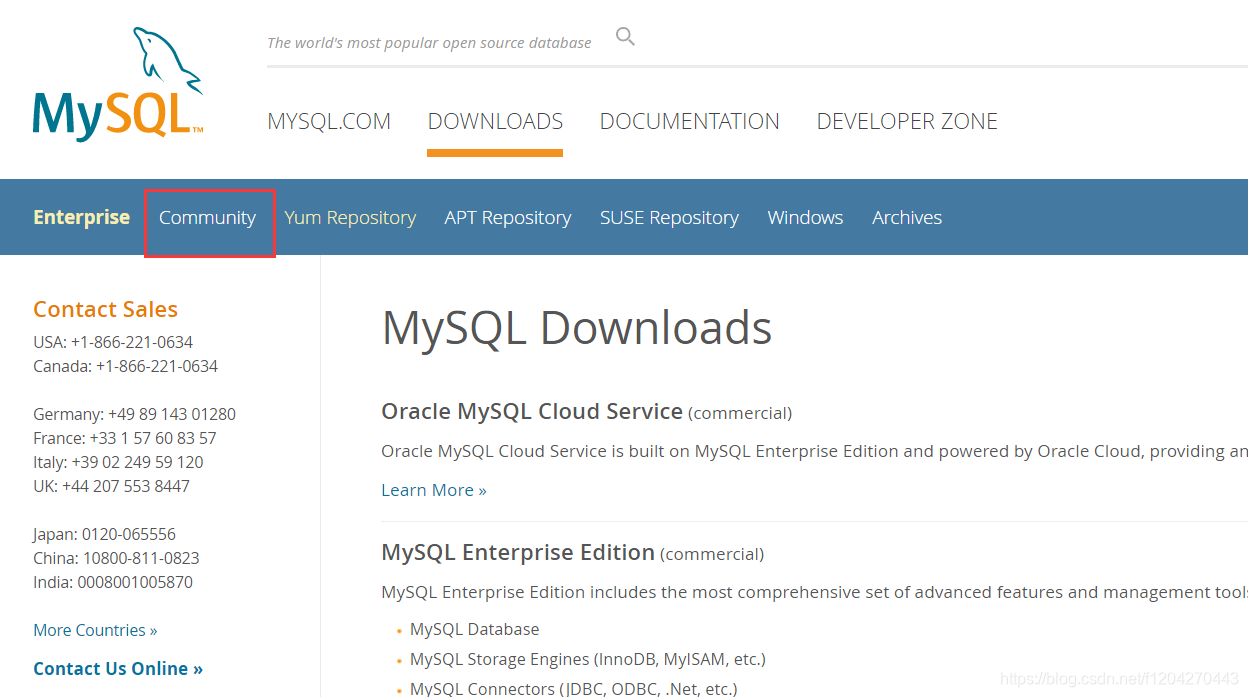Viewport: 1248px width, 697px height.
Task: Select Windows in the submenu
Action: tap(805, 217)
